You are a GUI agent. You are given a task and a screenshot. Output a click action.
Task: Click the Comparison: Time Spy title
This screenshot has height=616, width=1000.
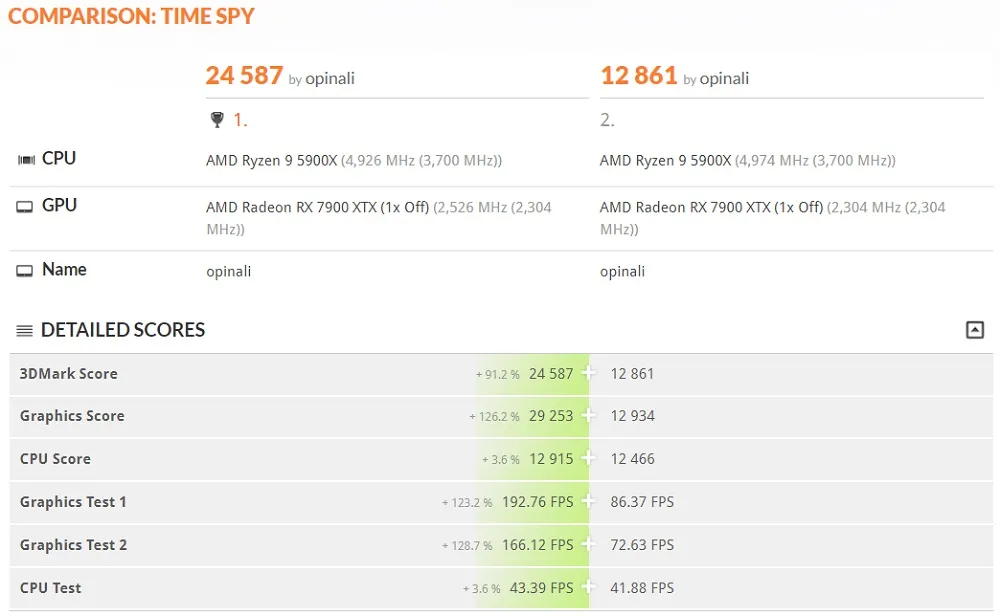pos(131,16)
